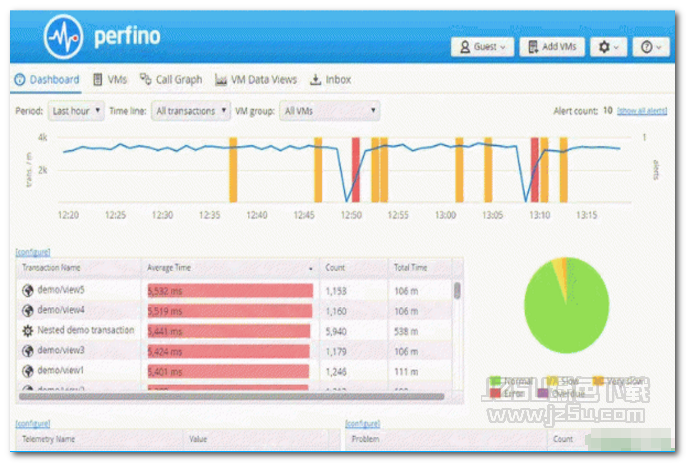The width and height of the screenshot is (686, 463).
Task: Open the settings gear dropdown
Action: [609, 47]
